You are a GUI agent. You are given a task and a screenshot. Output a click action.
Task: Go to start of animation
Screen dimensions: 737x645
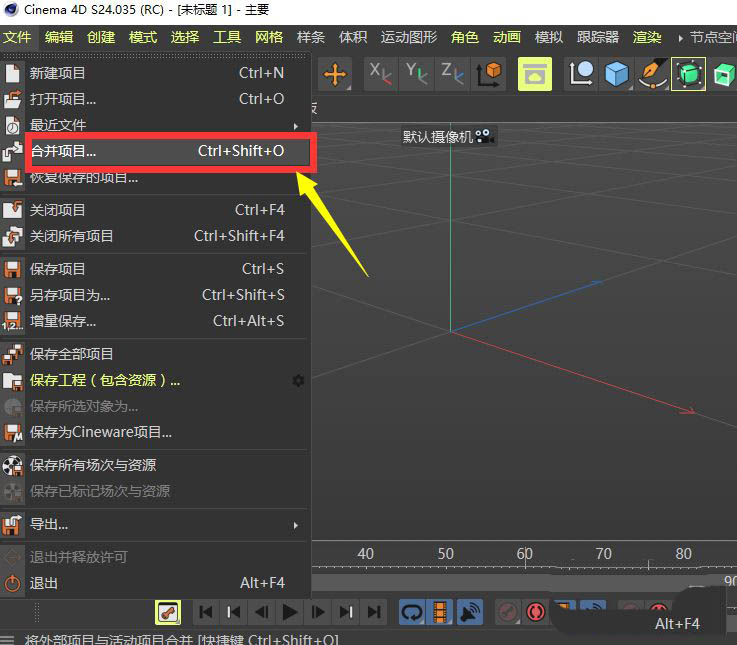(206, 612)
